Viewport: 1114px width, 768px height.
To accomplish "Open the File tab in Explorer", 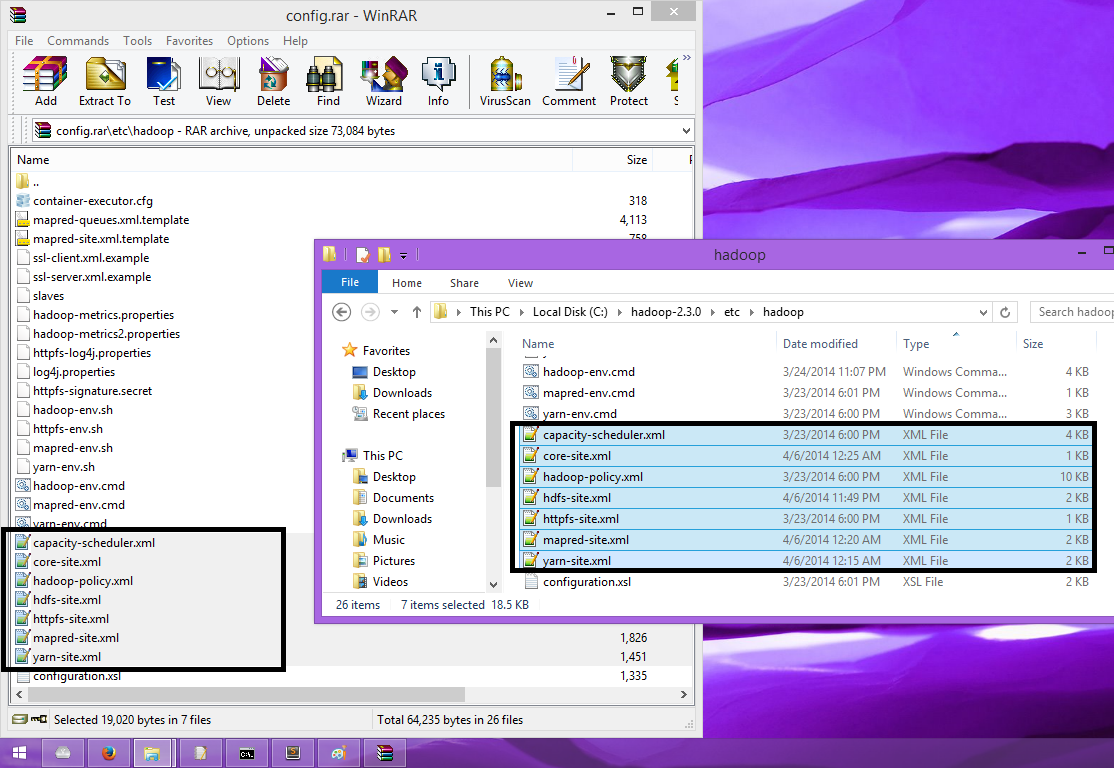I will (350, 282).
